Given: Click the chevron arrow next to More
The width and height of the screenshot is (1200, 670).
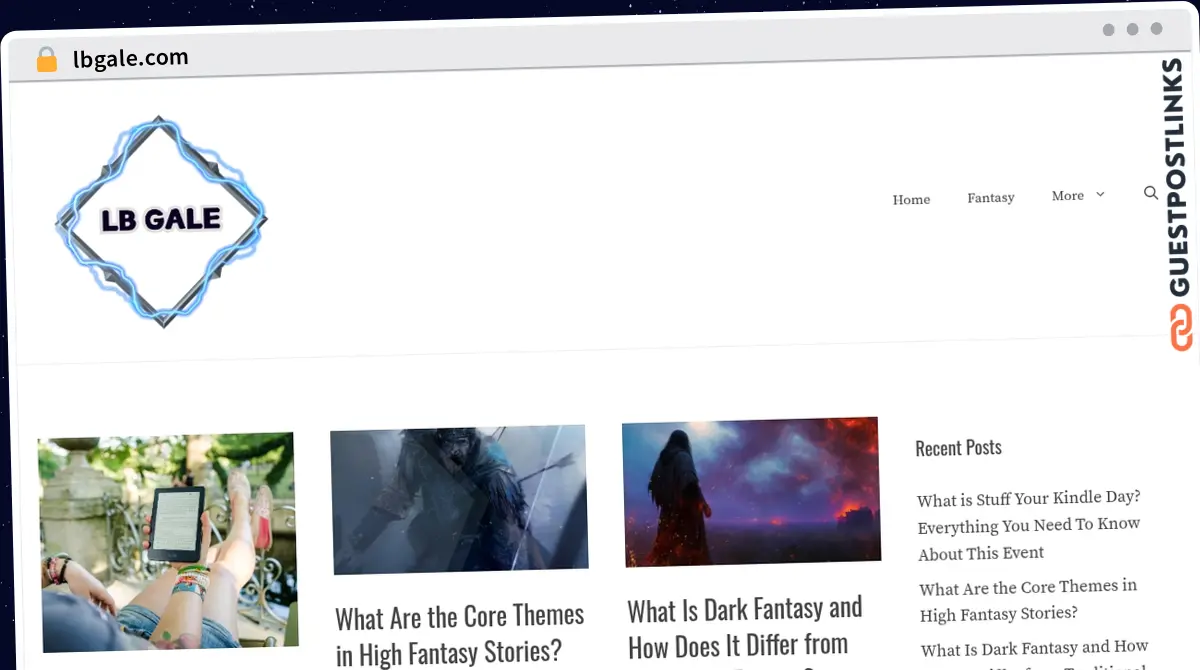Looking at the screenshot, I should pyautogui.click(x=1098, y=195).
